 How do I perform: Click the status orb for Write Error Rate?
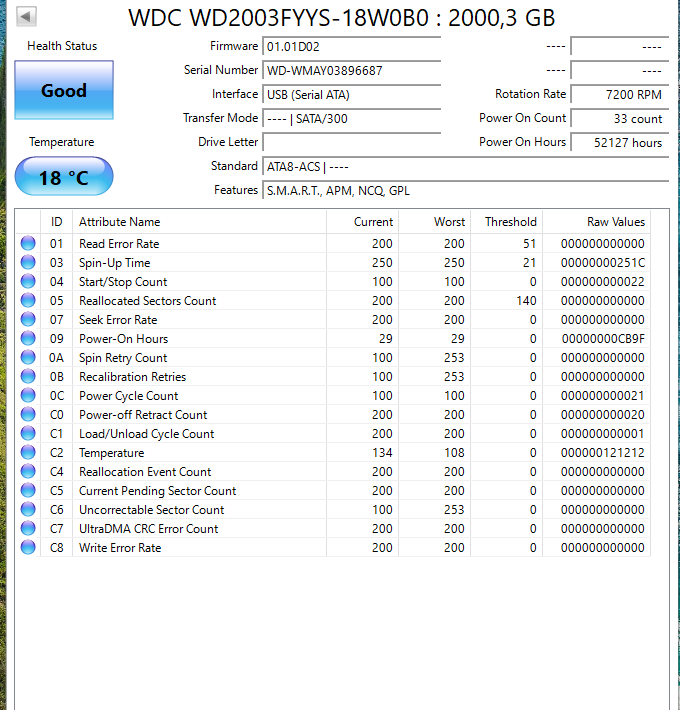[28, 547]
